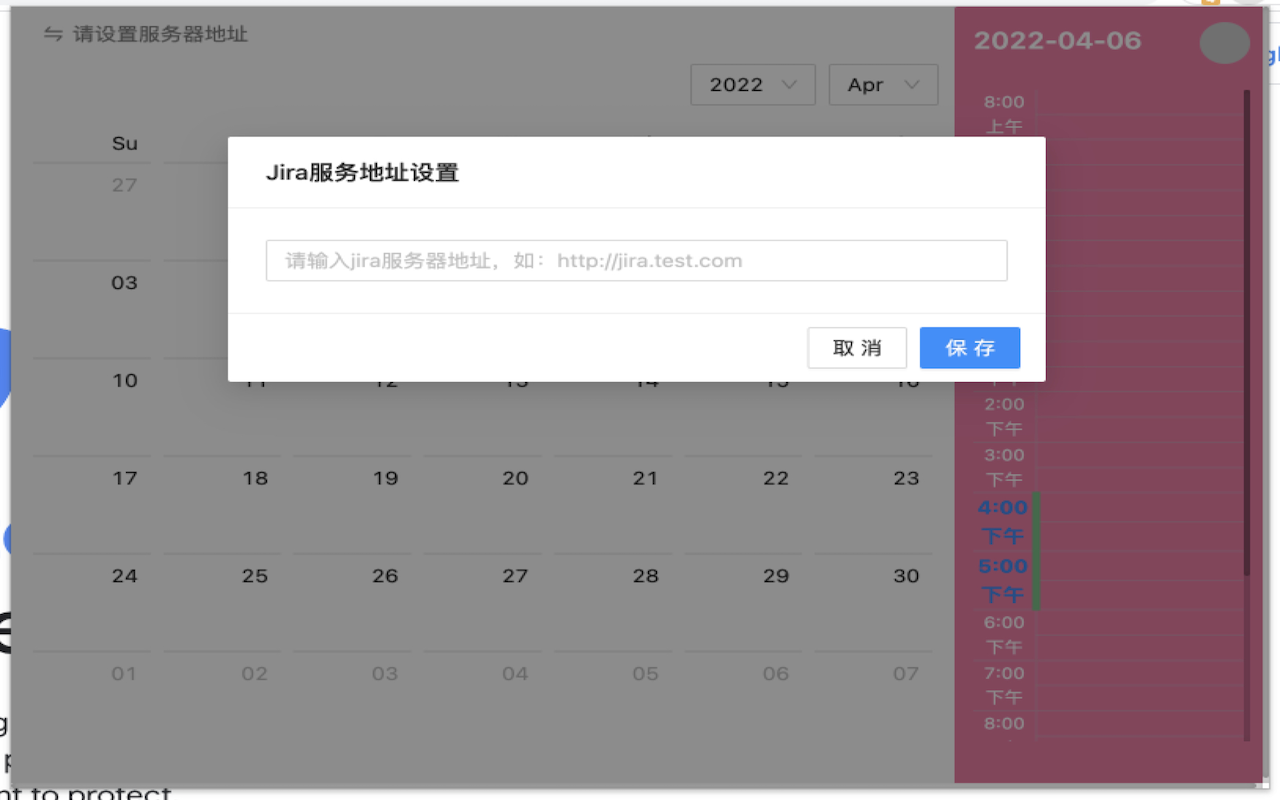
Task: Choose date 26 on the calendar
Action: point(385,576)
